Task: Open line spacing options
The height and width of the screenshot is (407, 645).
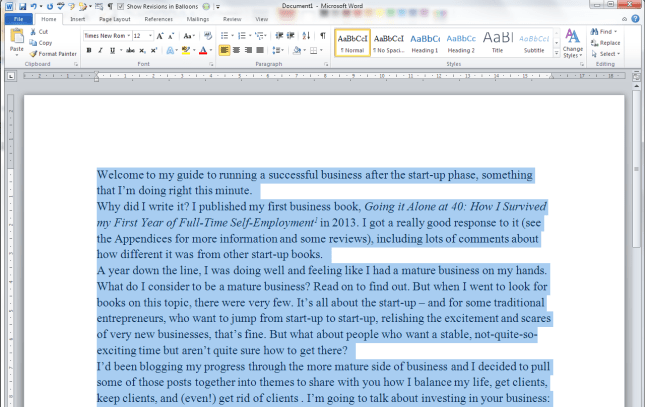Action: 278,51
